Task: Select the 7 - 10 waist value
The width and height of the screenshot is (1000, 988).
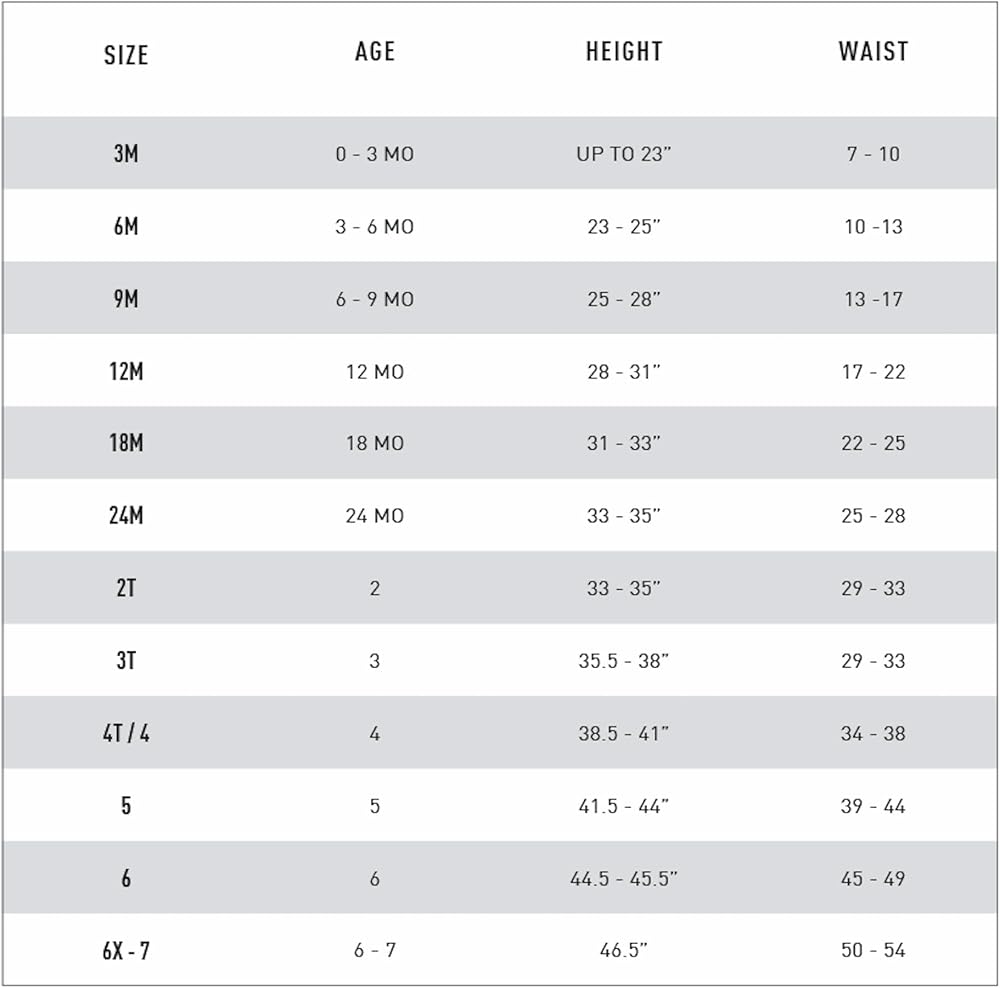Action: (x=873, y=154)
